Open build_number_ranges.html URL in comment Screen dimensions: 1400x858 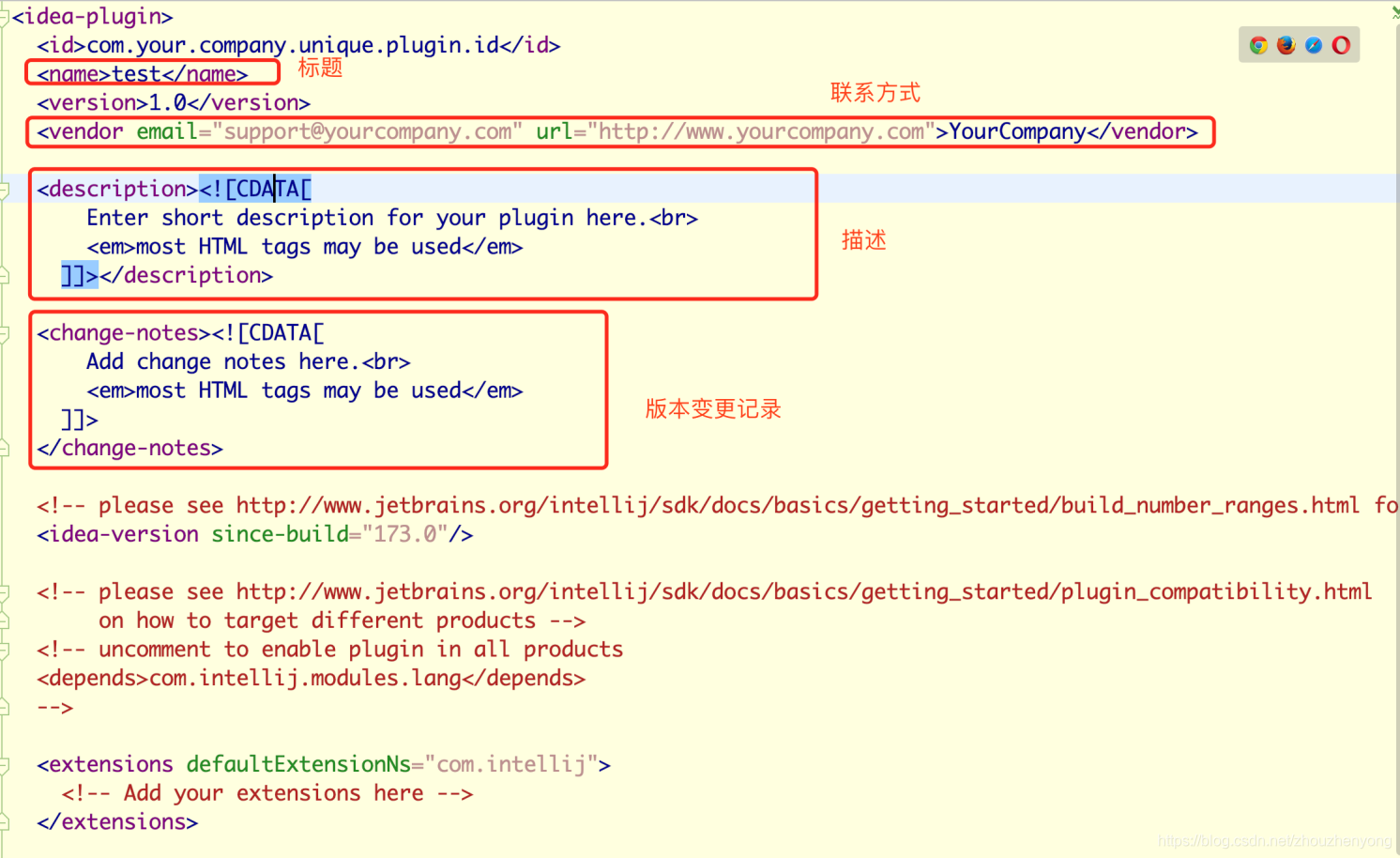pos(798,506)
